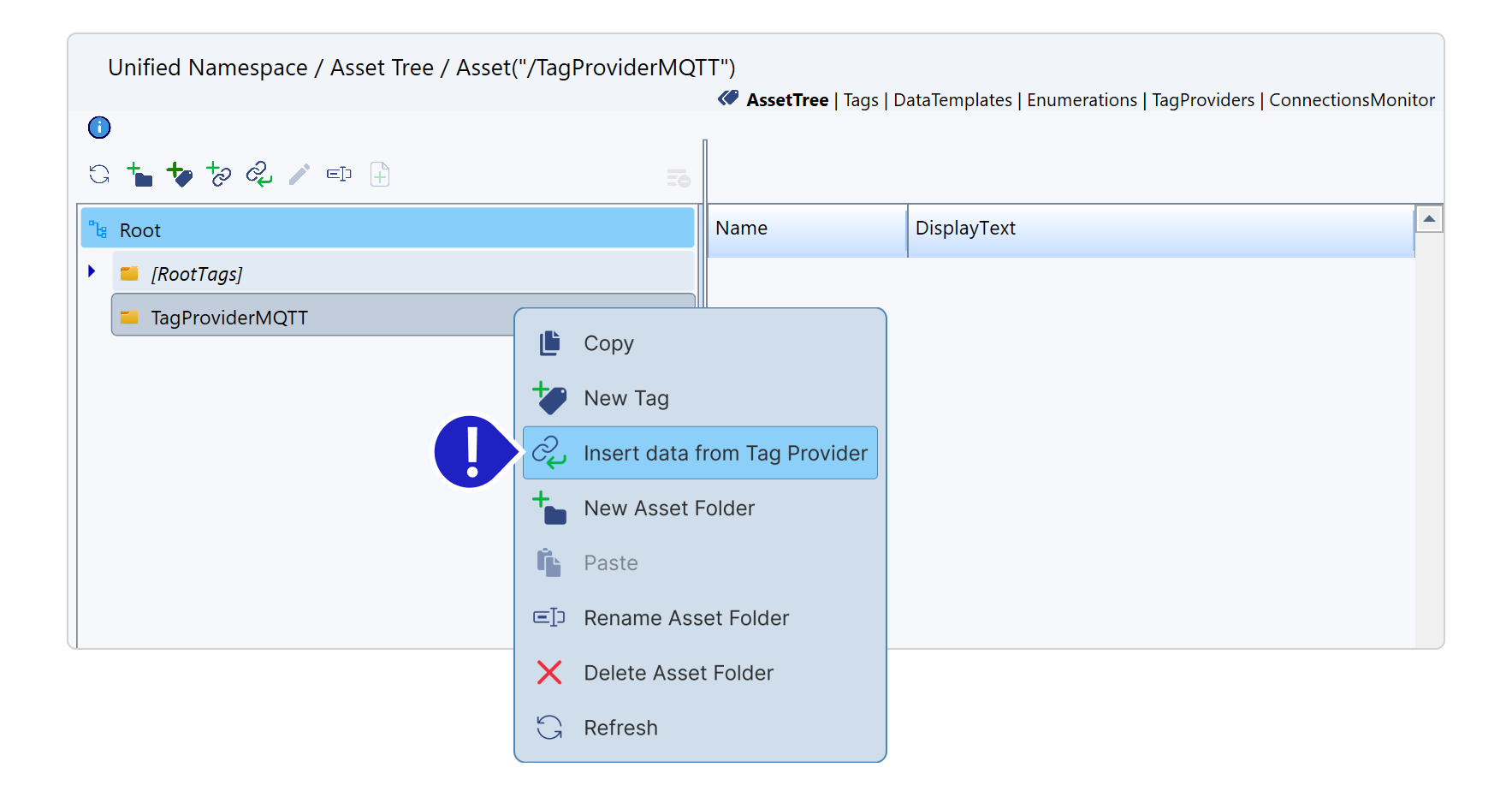Expand the [RootTags] tree node
1512x797 pixels.
coord(92,271)
